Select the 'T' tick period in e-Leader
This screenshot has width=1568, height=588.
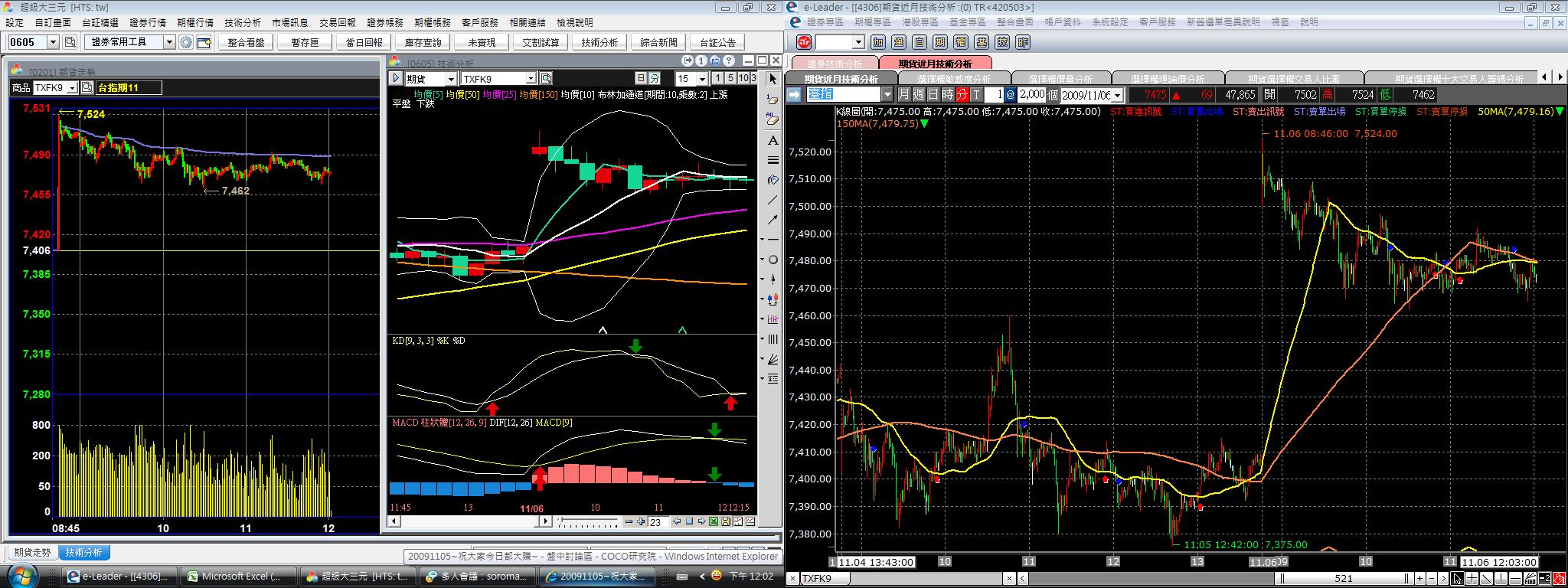pos(976,94)
